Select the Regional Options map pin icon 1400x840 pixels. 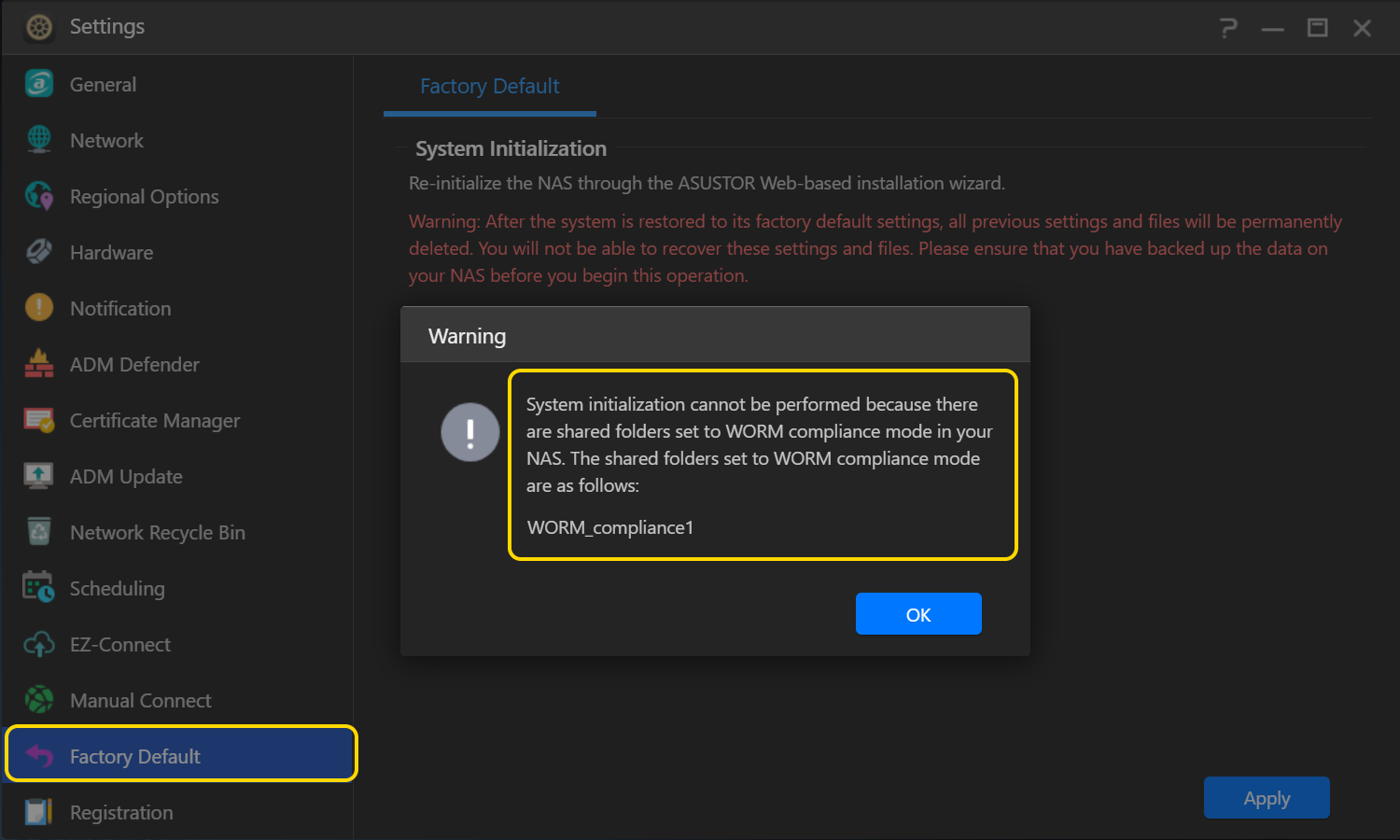click(38, 196)
